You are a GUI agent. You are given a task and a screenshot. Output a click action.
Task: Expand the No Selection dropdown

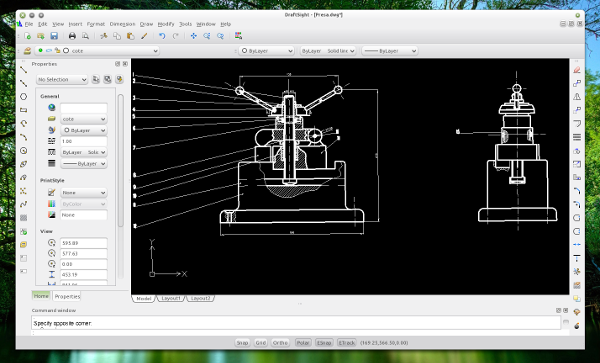(x=62, y=80)
